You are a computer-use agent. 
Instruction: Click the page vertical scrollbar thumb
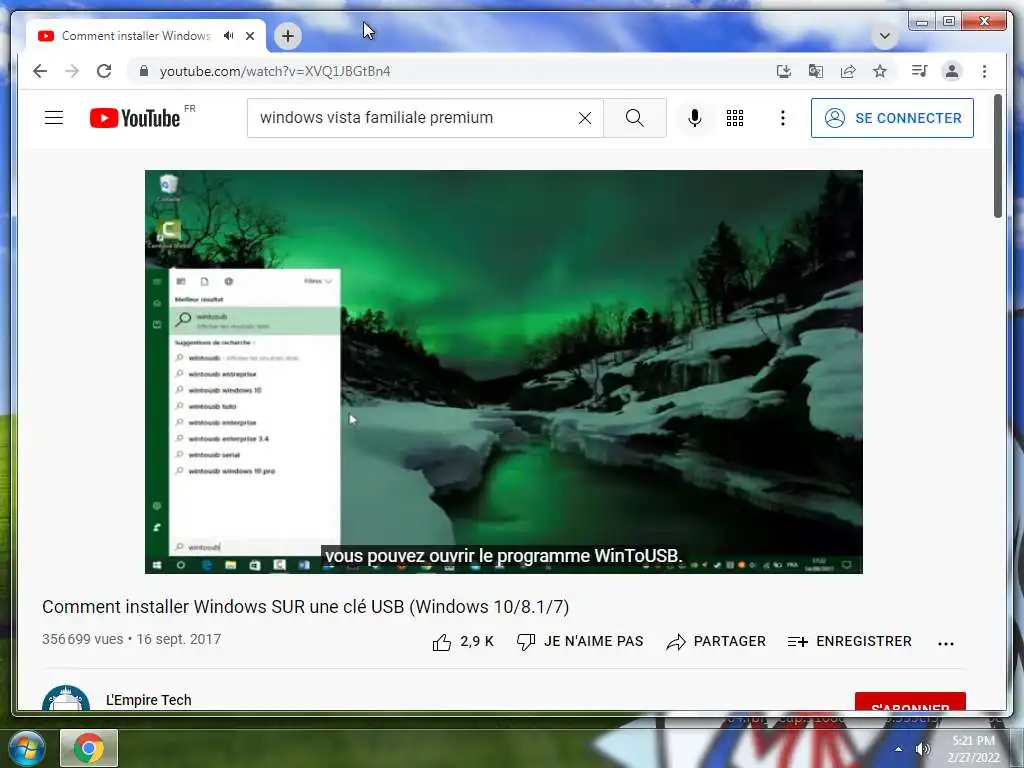(x=998, y=156)
